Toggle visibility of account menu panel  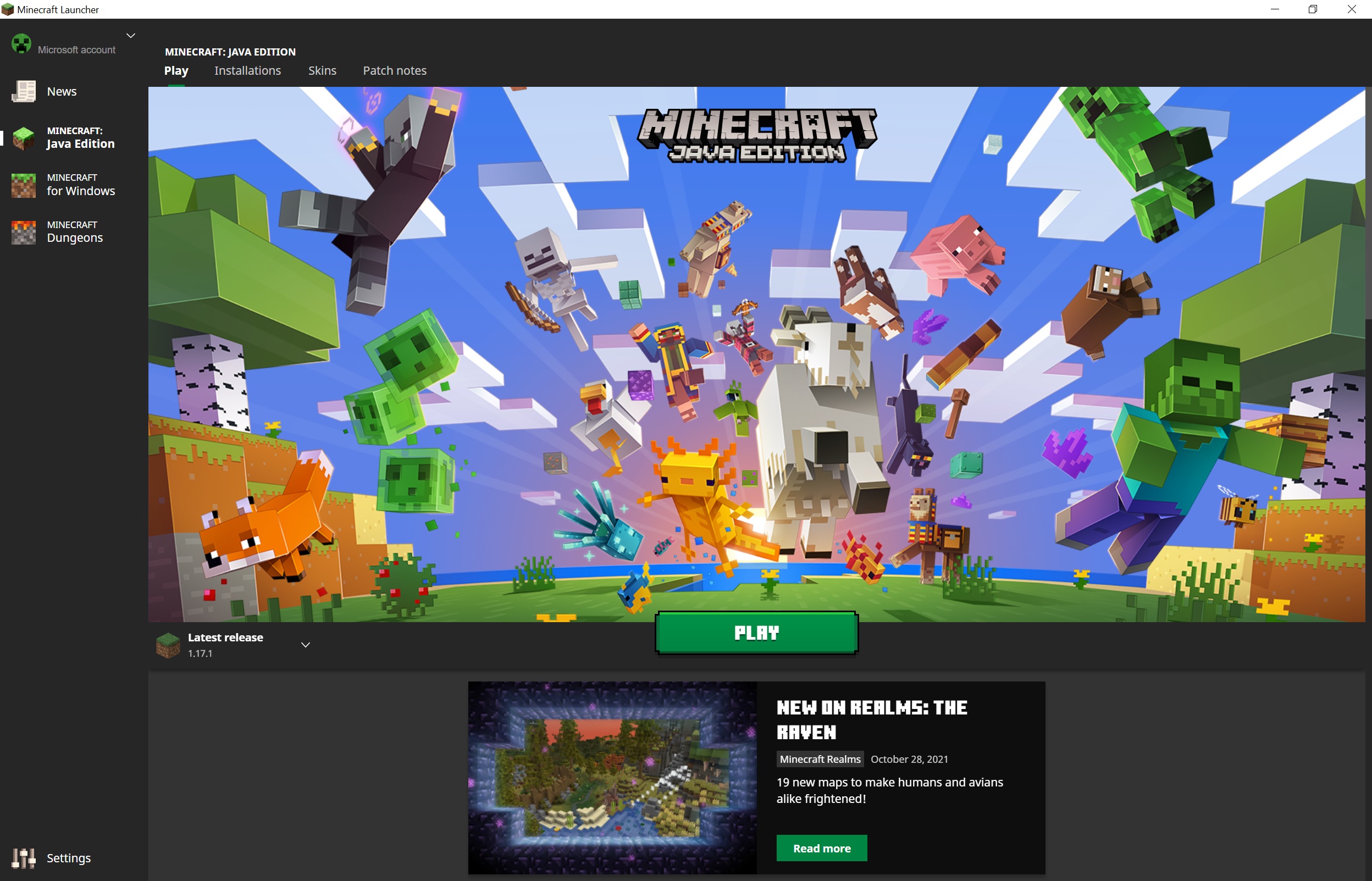coord(130,36)
